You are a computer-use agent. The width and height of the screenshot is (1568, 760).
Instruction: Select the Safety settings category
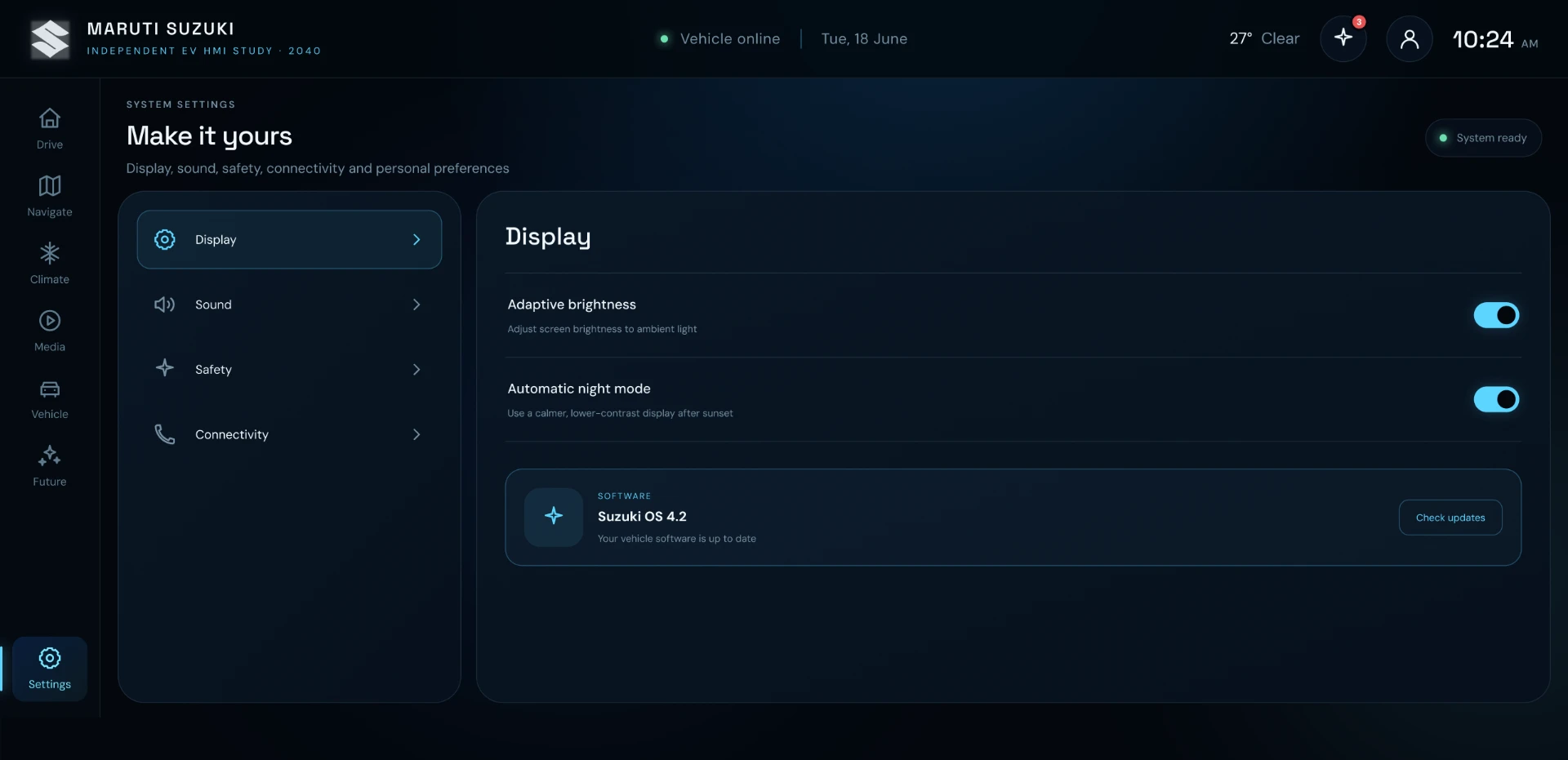(x=289, y=370)
